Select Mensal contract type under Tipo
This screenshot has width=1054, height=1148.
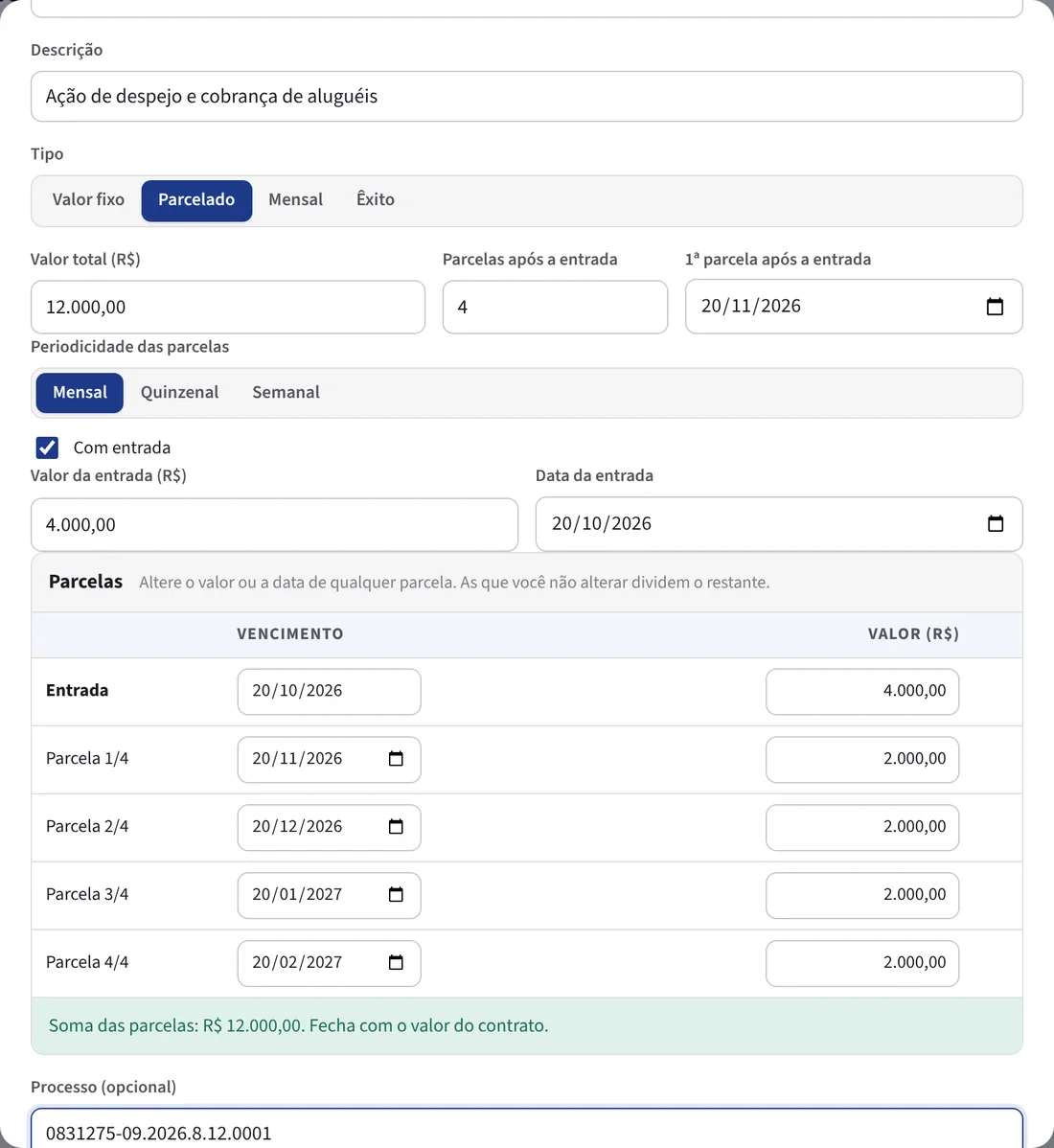tap(296, 200)
